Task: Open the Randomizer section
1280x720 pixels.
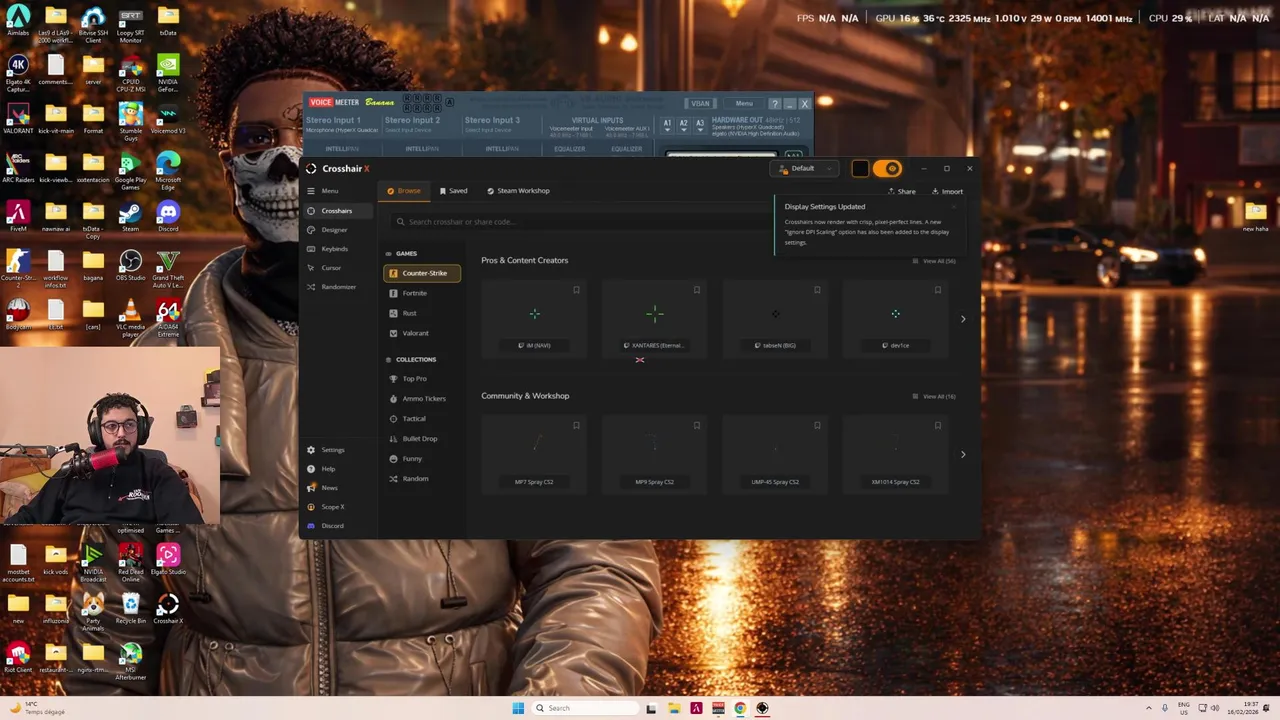Action: pos(338,287)
